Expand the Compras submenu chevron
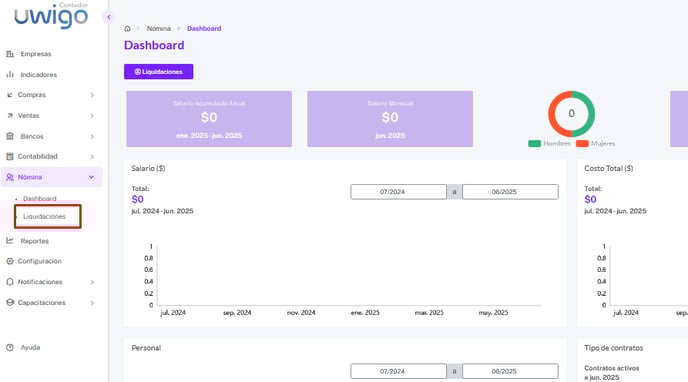688x382 pixels. (92, 95)
